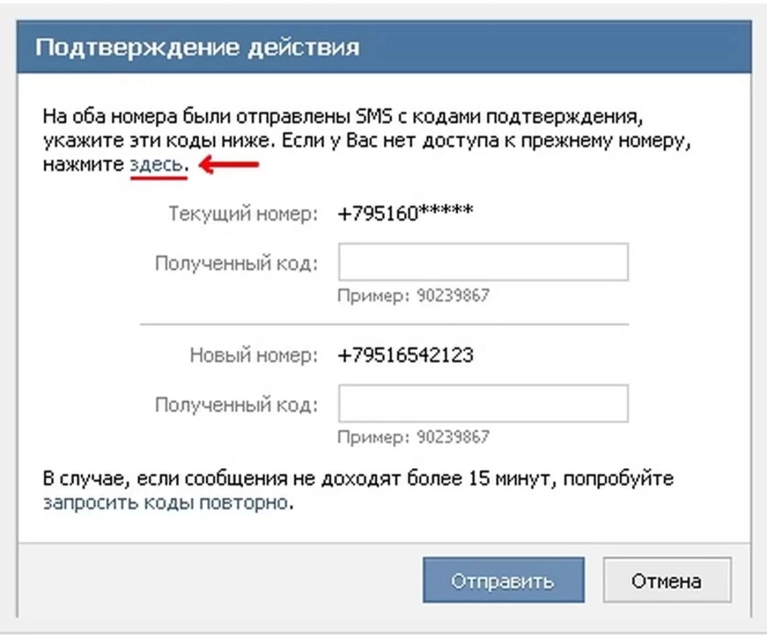Select the current number +795160*****

(405, 213)
